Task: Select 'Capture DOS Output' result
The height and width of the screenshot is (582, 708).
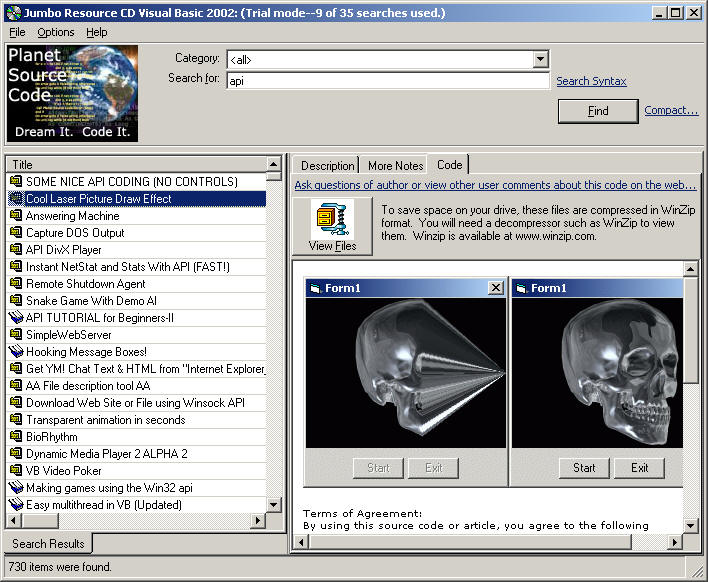Action: coord(136,233)
